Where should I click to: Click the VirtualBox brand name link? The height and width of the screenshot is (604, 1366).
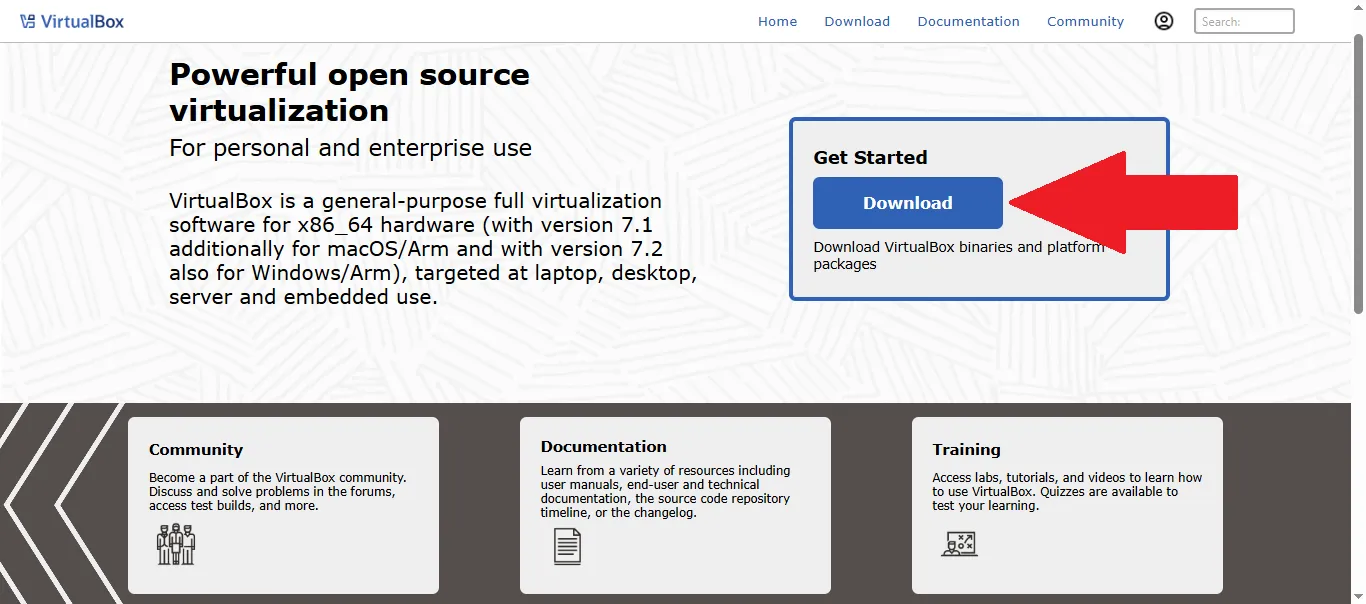(x=82, y=20)
